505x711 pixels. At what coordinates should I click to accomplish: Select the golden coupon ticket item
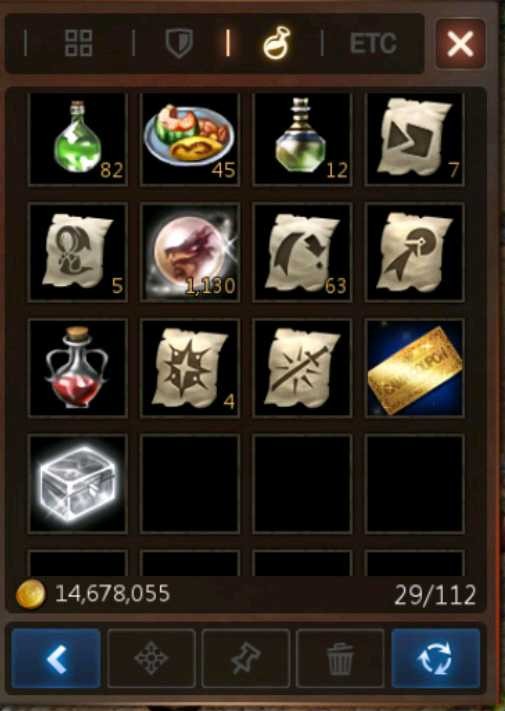click(x=414, y=368)
